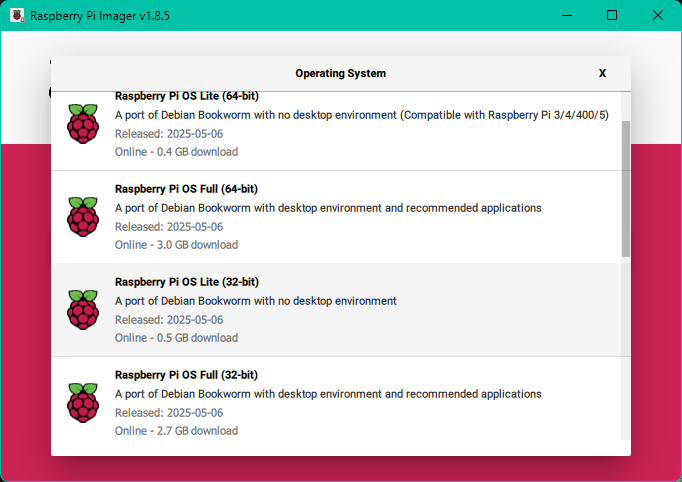This screenshot has width=682, height=482.
Task: Click the Pi 3/4/400/5 compatibility description
Action: click(x=361, y=115)
